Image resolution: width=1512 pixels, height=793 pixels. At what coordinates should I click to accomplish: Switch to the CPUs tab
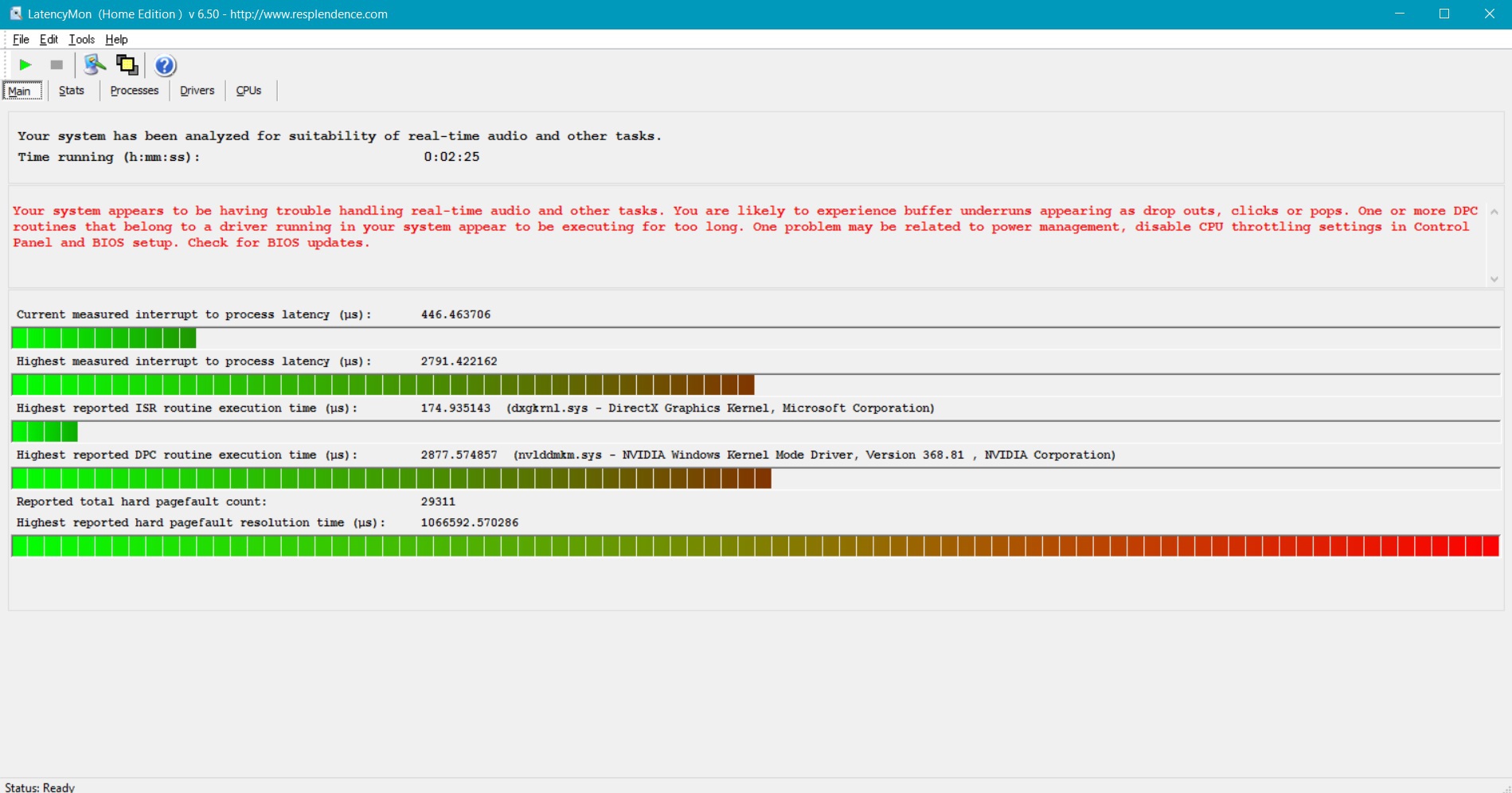(x=249, y=90)
